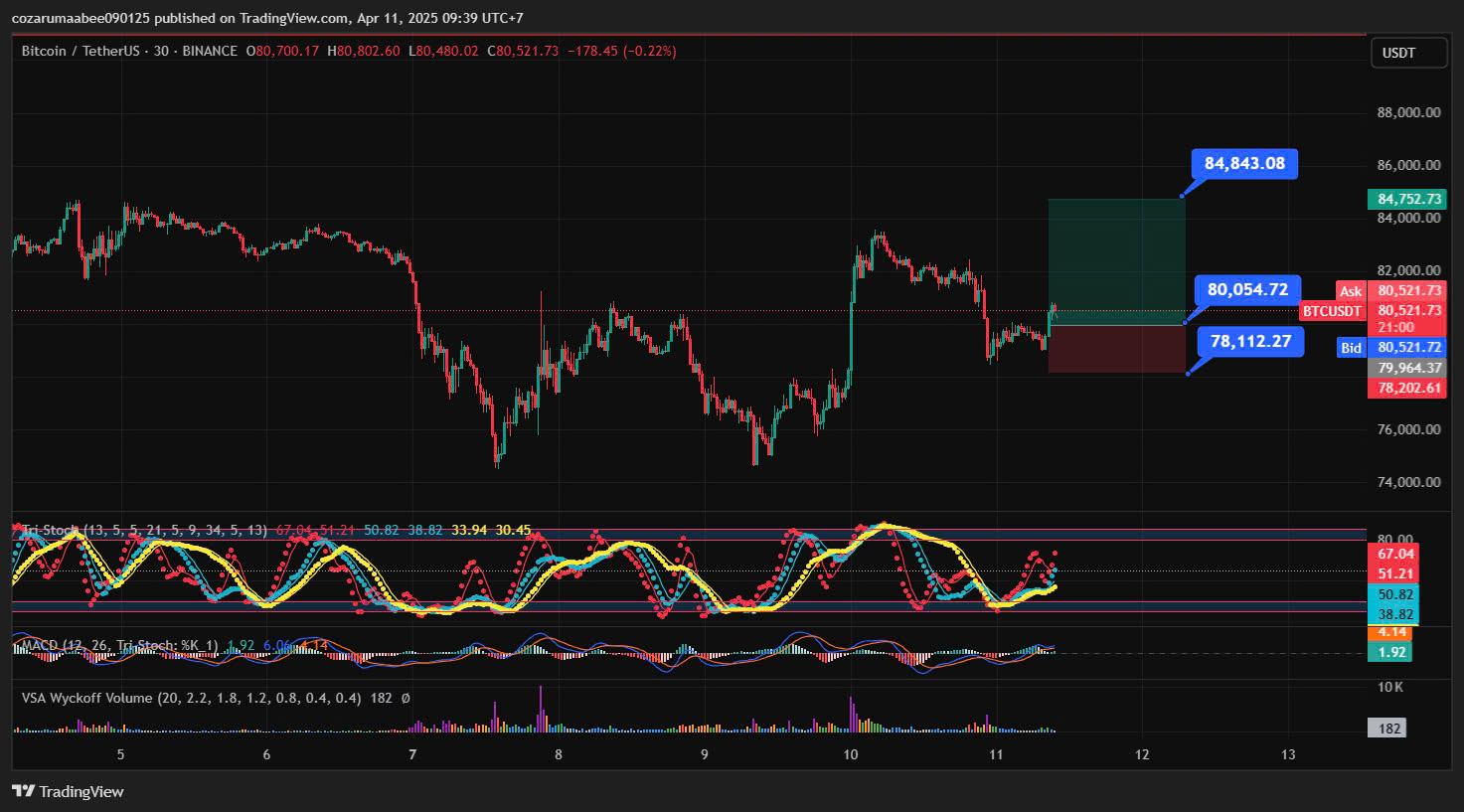
Task: Select the green profit zone of position
Action: (1116, 261)
